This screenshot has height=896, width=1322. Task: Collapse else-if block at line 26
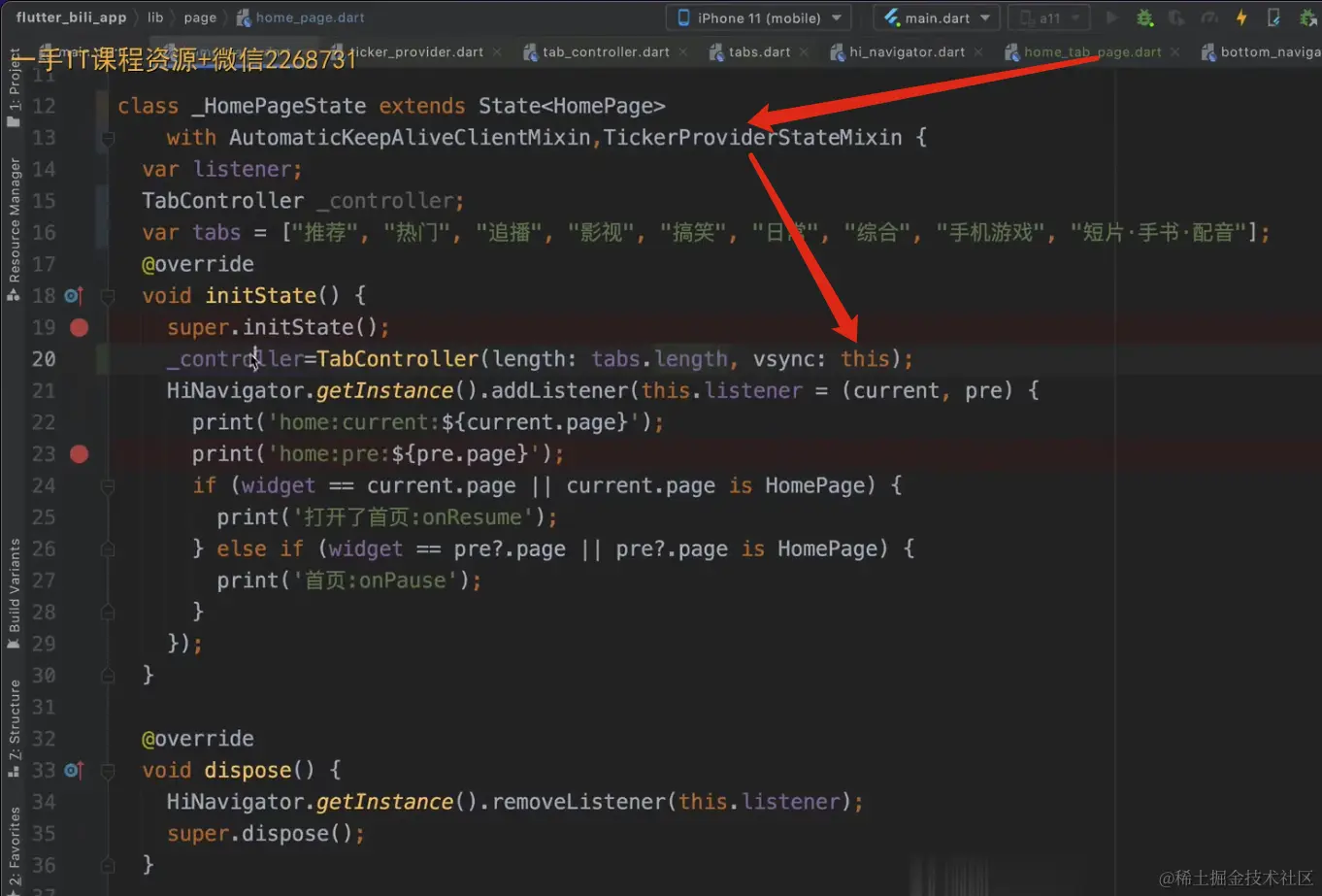click(108, 548)
